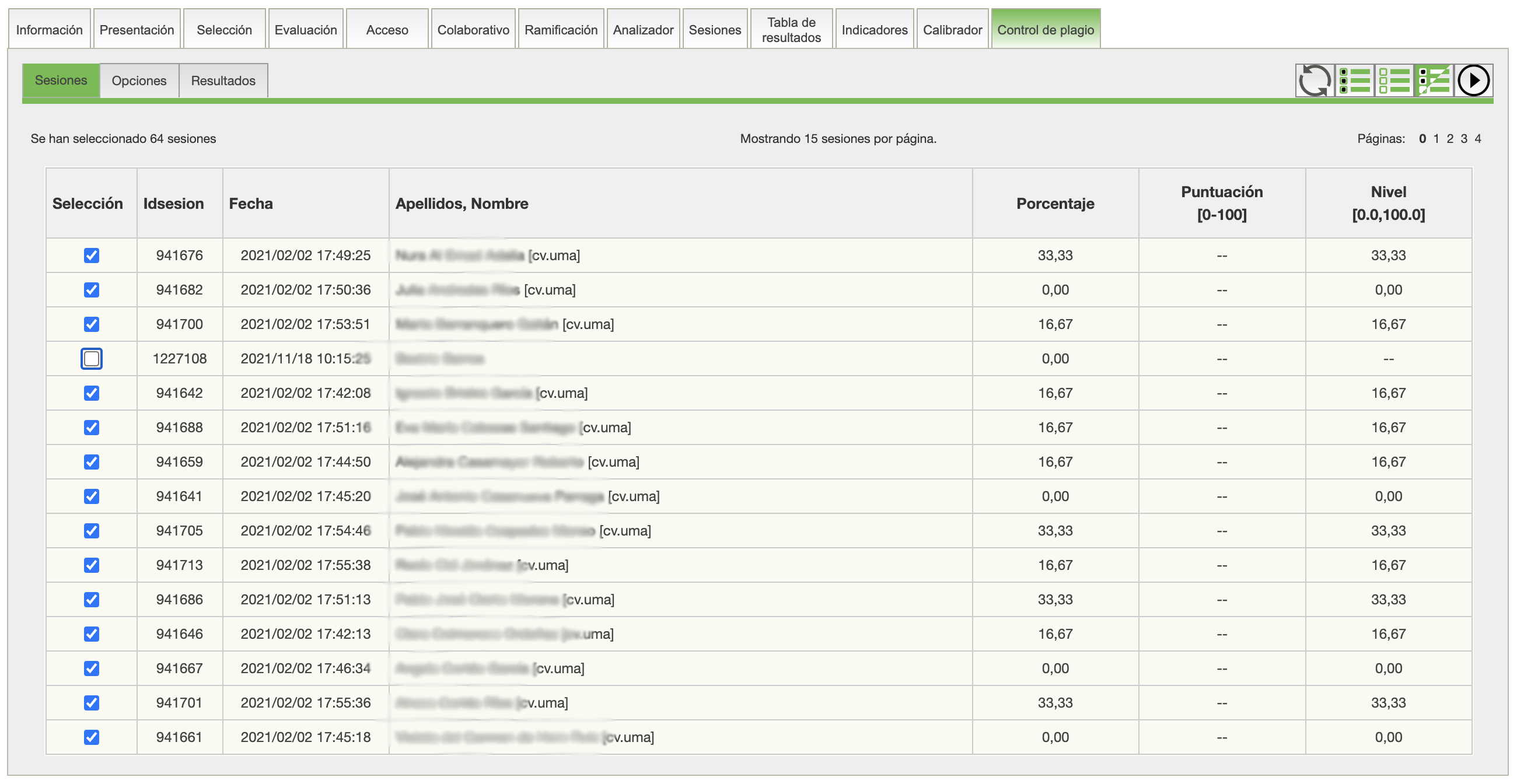Go to results page 2
The height and width of the screenshot is (784, 1517).
point(1450,139)
